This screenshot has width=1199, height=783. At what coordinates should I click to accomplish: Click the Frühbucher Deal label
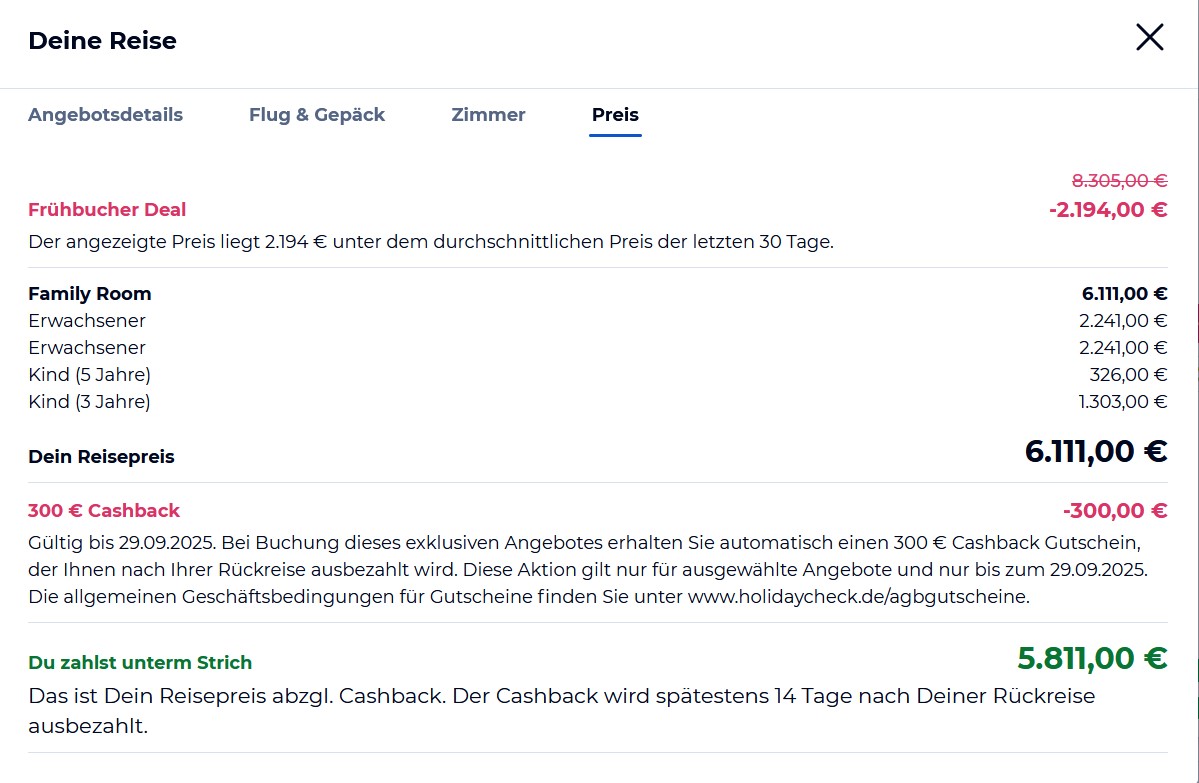click(107, 210)
